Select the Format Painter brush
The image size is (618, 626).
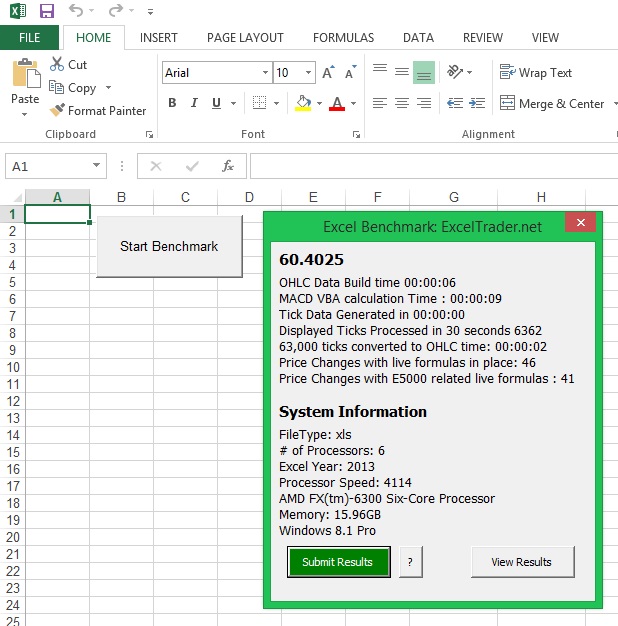(57, 110)
